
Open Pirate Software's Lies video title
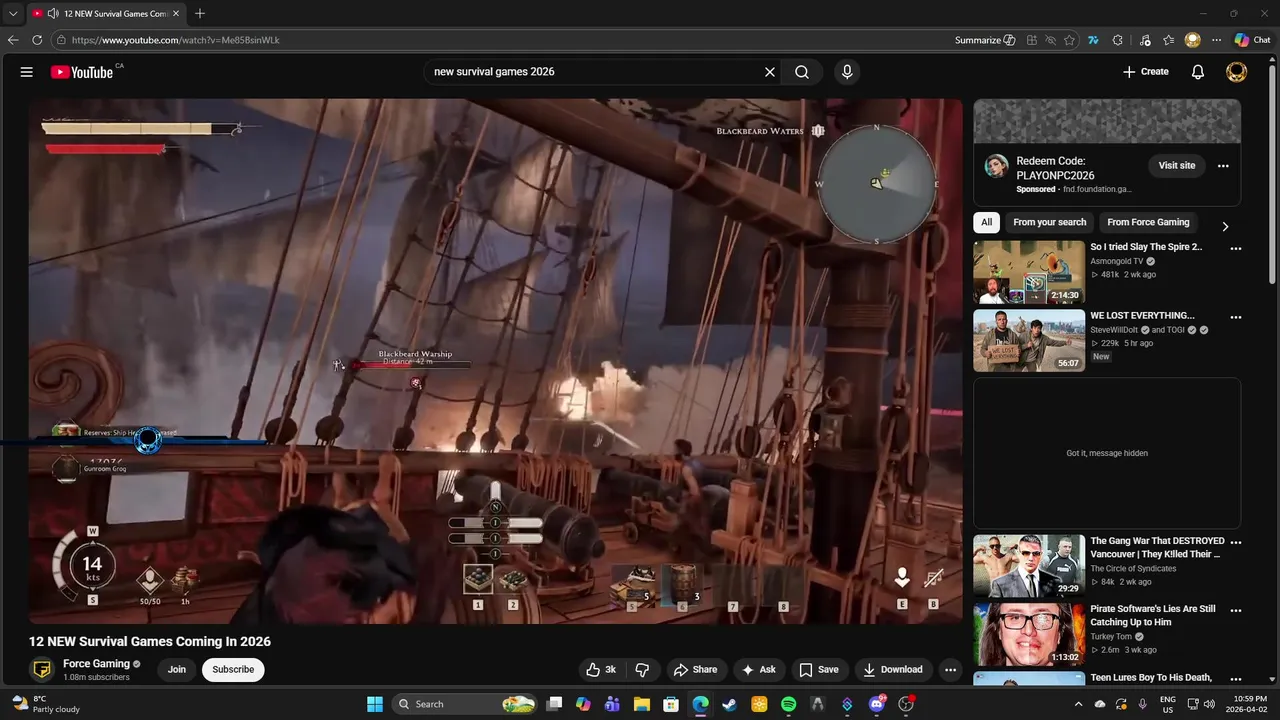(1153, 615)
